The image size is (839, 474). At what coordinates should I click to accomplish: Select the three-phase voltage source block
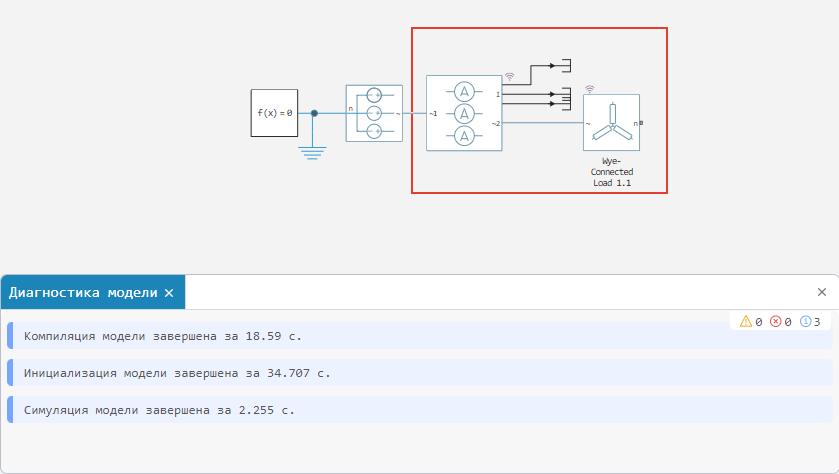(x=374, y=113)
